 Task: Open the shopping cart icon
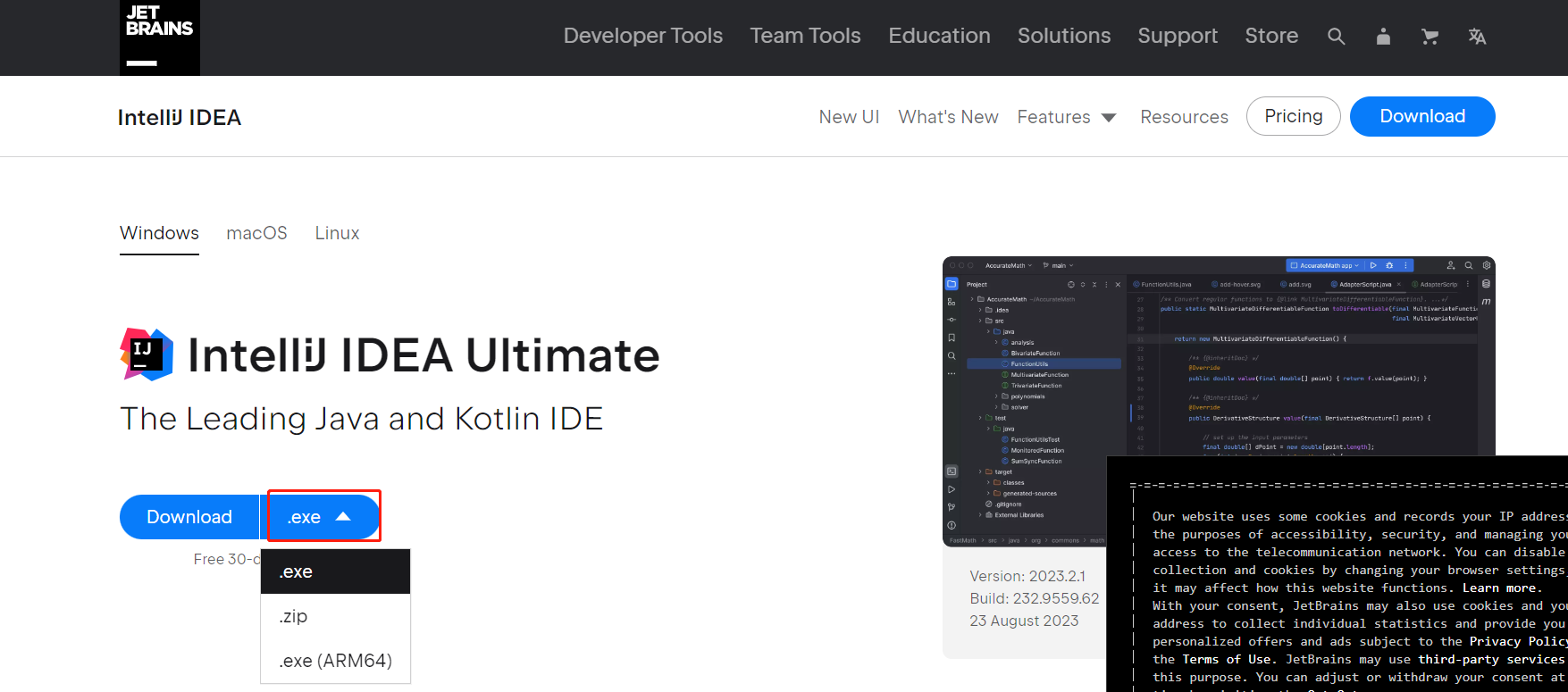click(1430, 37)
